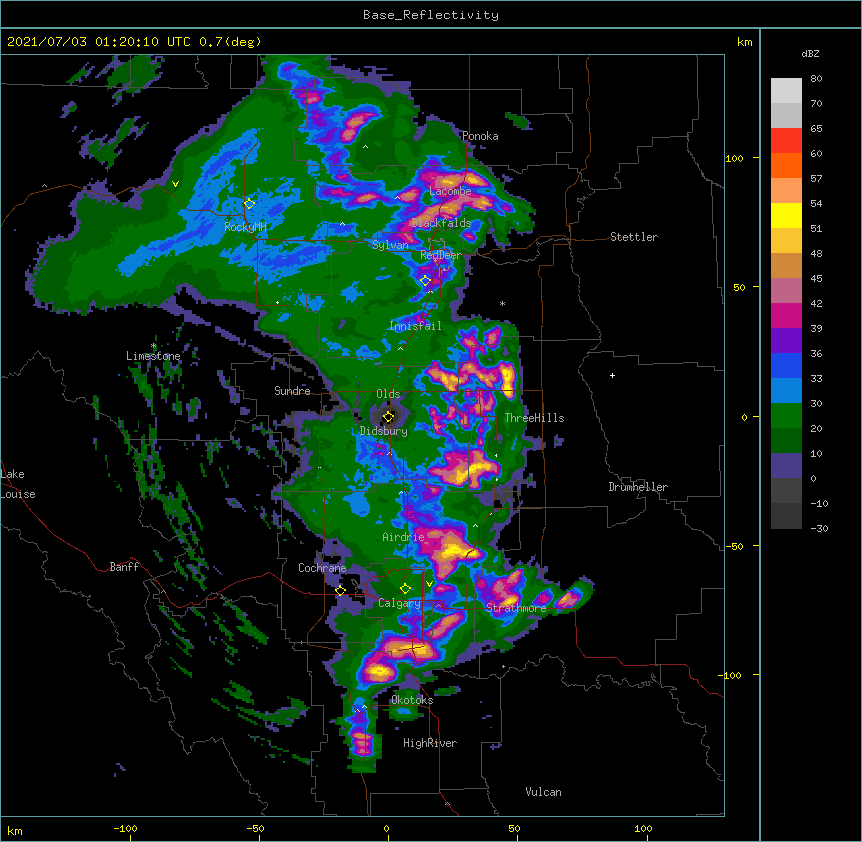
Task: Click the Banff city label
Action: [x=124, y=567]
